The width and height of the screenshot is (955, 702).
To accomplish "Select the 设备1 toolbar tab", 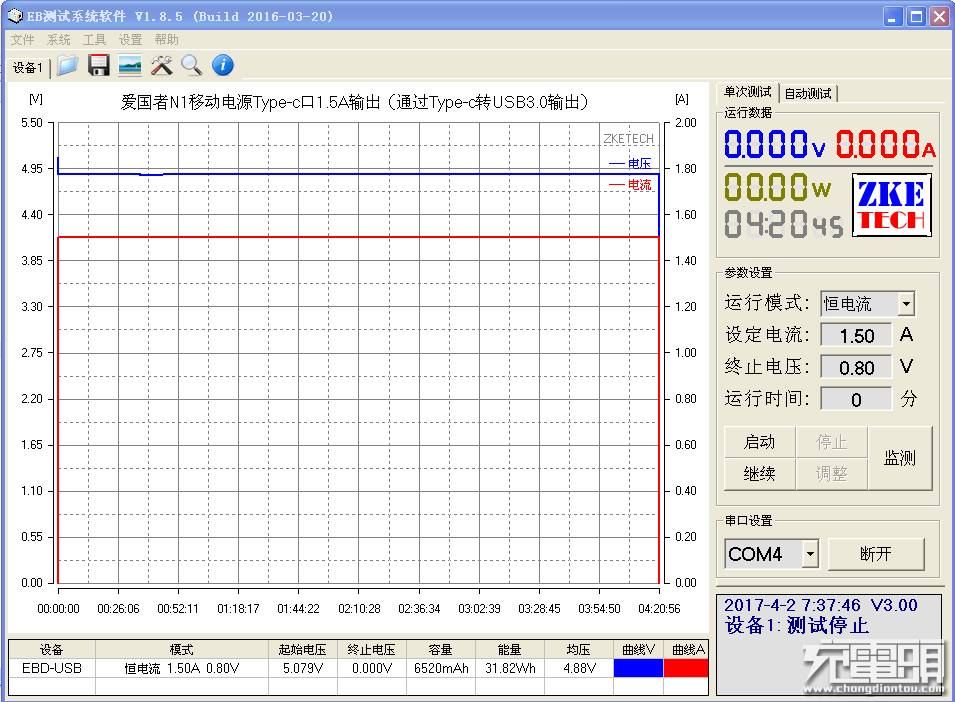I will [28, 67].
